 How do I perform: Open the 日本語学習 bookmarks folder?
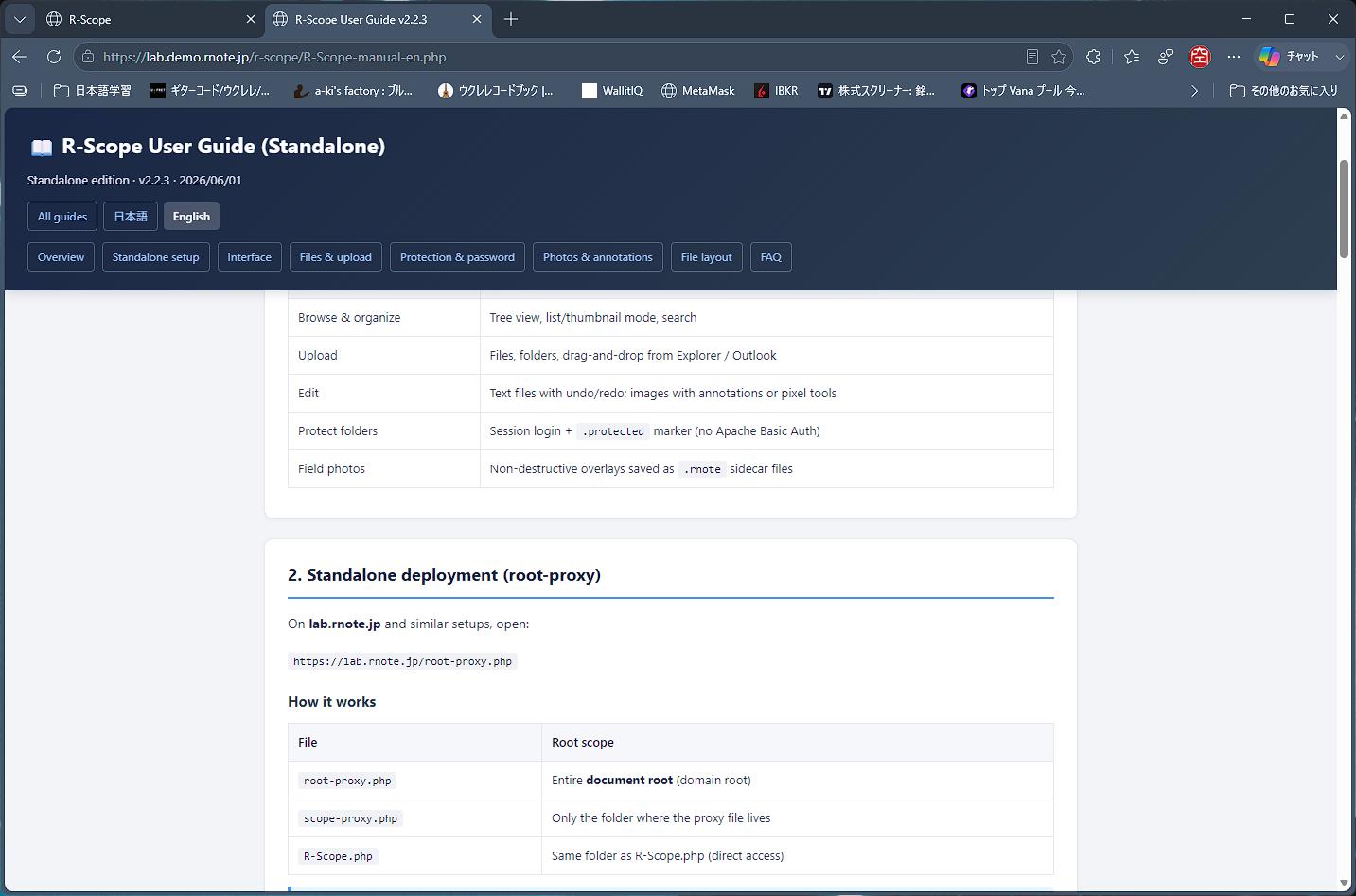pos(93,91)
